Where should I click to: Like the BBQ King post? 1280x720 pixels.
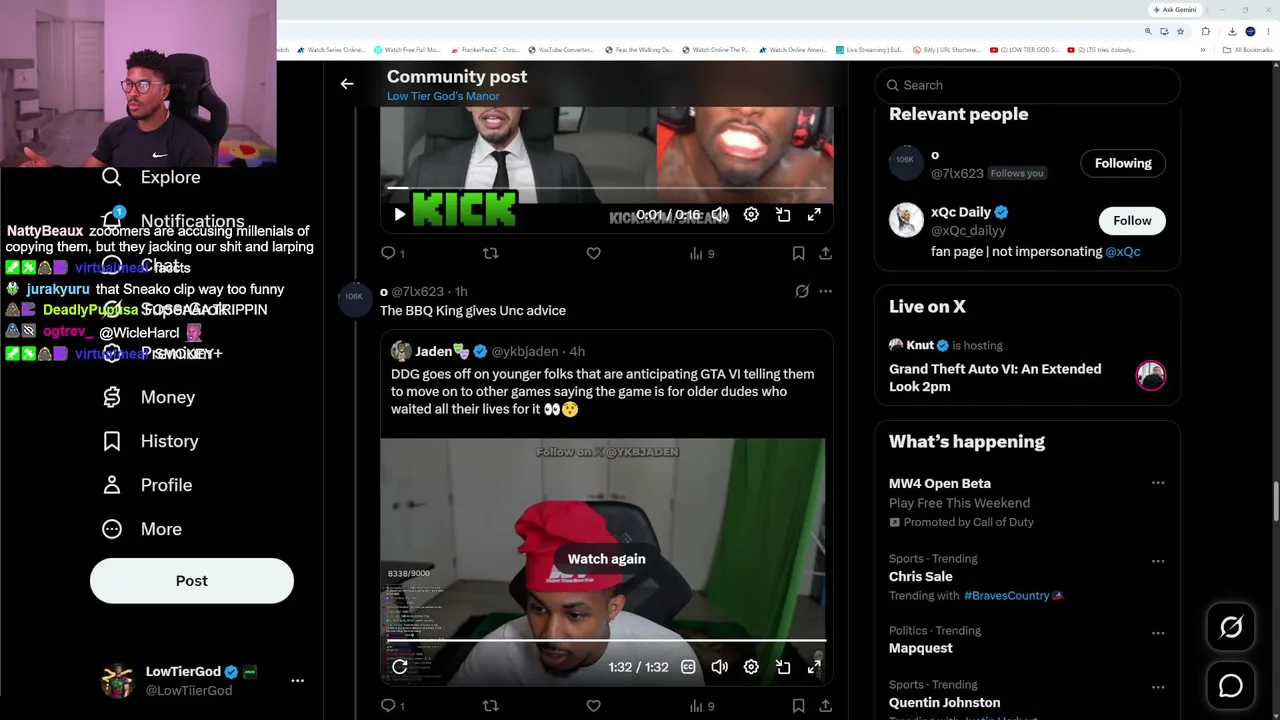tap(593, 706)
